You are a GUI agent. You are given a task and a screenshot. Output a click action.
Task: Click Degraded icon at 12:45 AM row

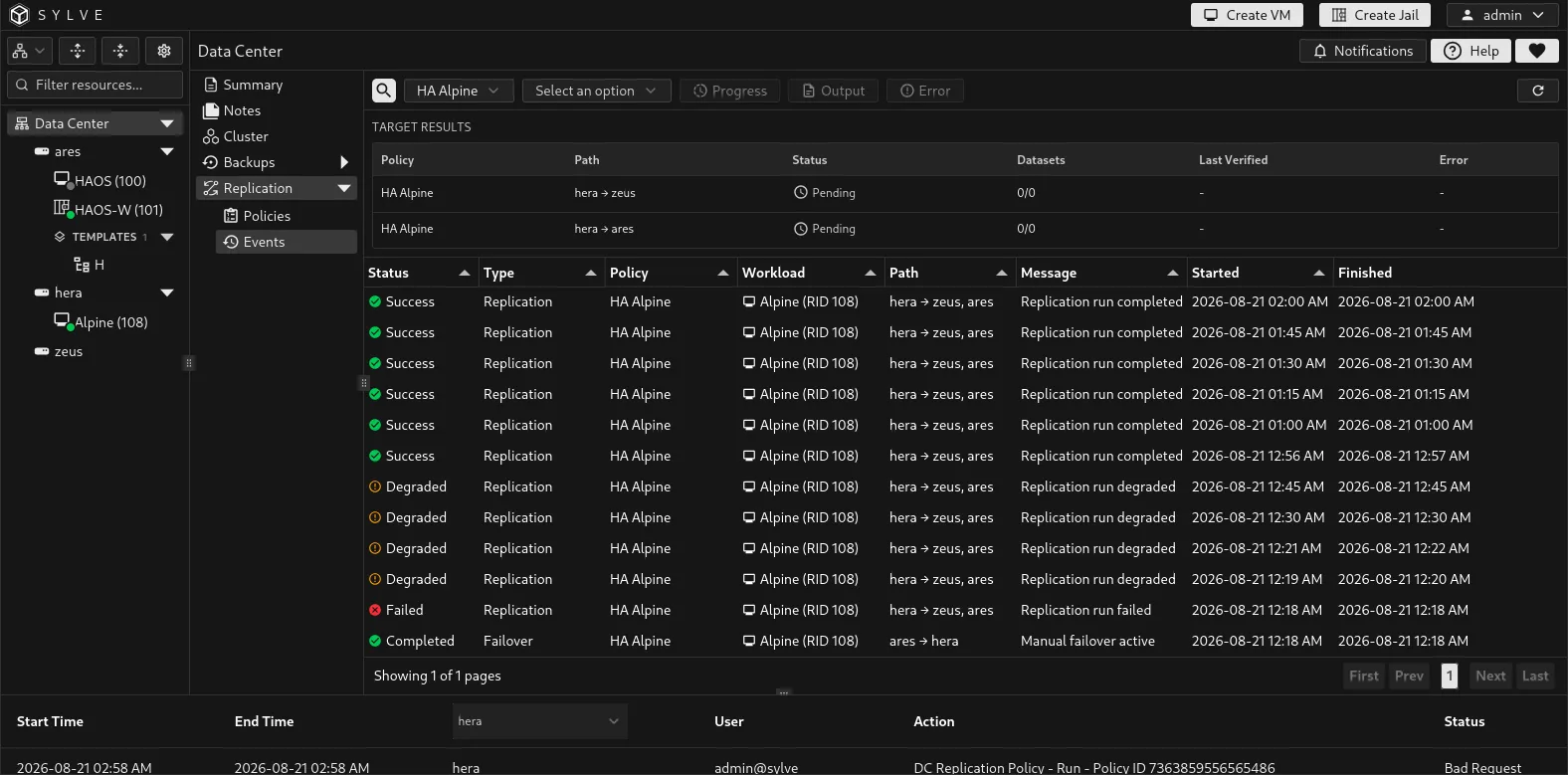[375, 486]
